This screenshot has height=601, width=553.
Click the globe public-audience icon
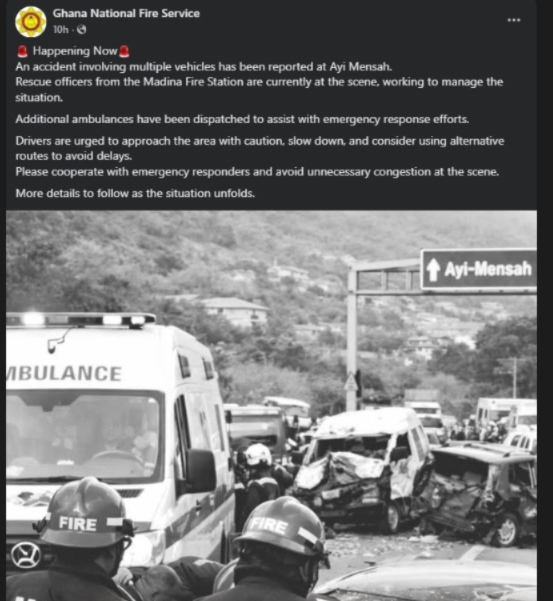point(81,30)
